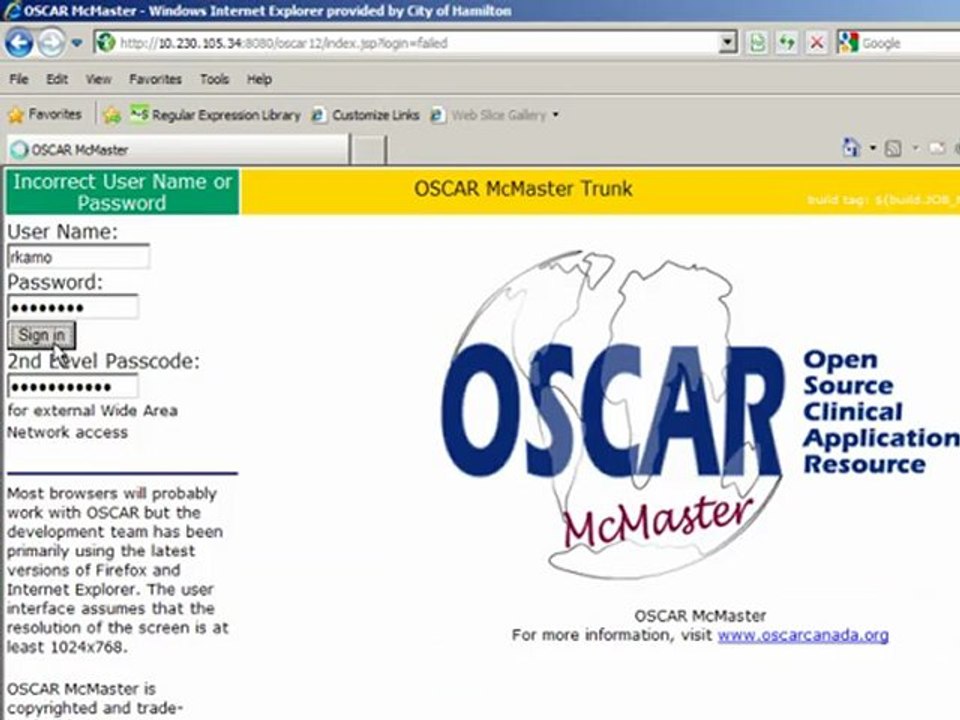Image resolution: width=960 pixels, height=720 pixels.
Task: Stop loading with the red X button
Action: [816, 43]
